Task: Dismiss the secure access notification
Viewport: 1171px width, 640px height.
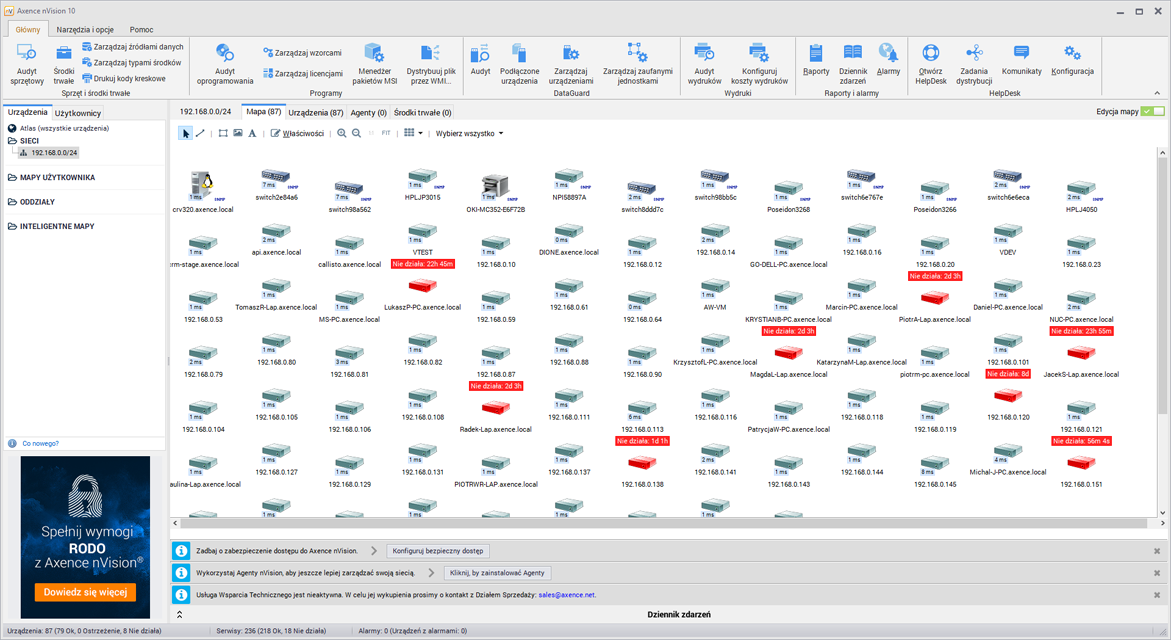Action: click(x=1157, y=551)
